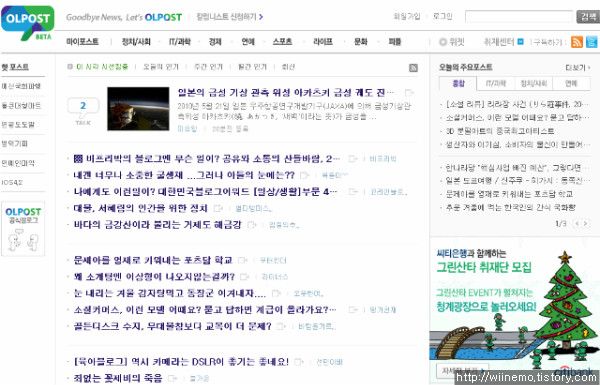600x385 pixels.
Task: Open the satellite thumbnail image
Action: [x=138, y=109]
